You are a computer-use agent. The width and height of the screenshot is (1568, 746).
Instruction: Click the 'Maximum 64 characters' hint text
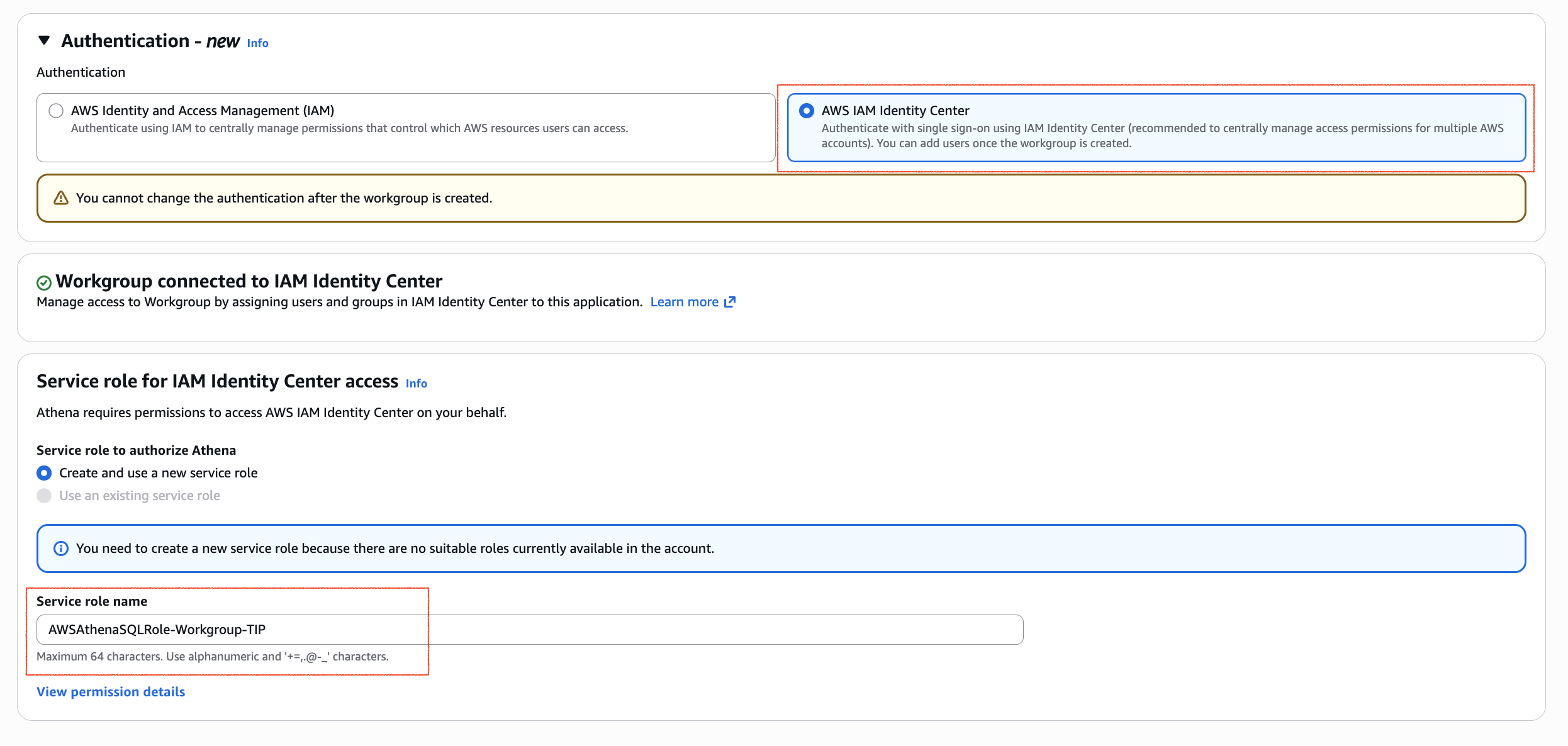pos(213,656)
